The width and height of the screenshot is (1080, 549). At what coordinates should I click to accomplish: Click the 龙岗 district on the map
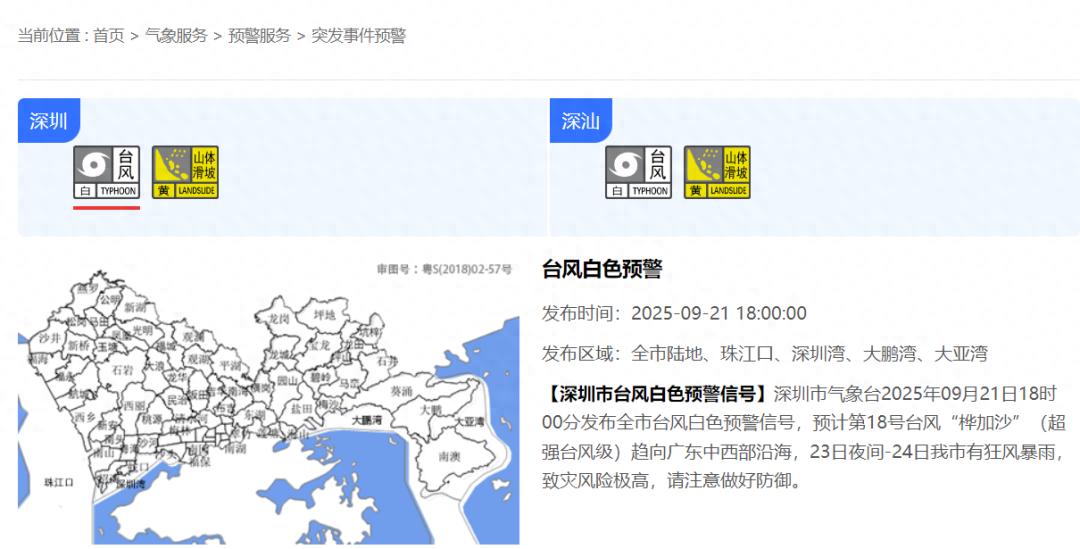(x=279, y=318)
